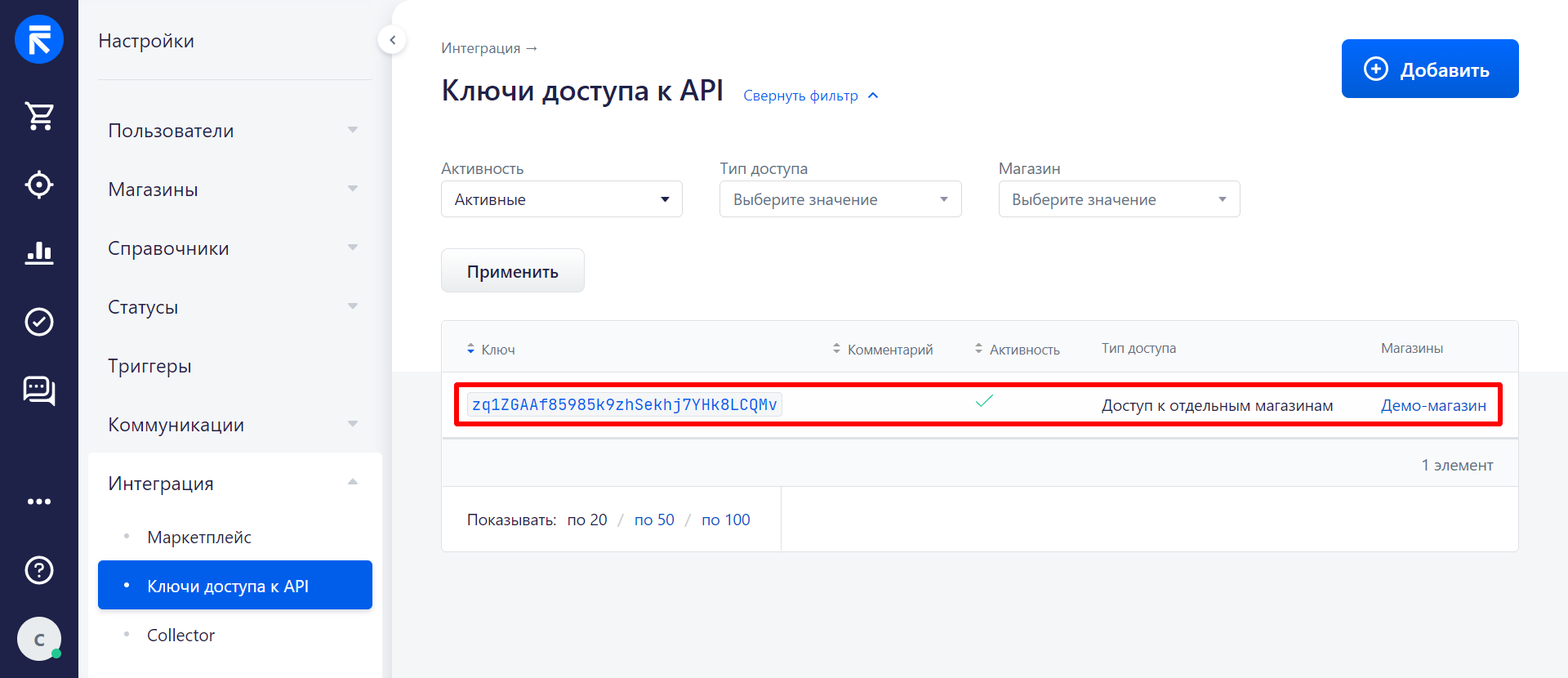Open the chats speech bubble icon
This screenshot has height=678, width=1568.
(39, 390)
